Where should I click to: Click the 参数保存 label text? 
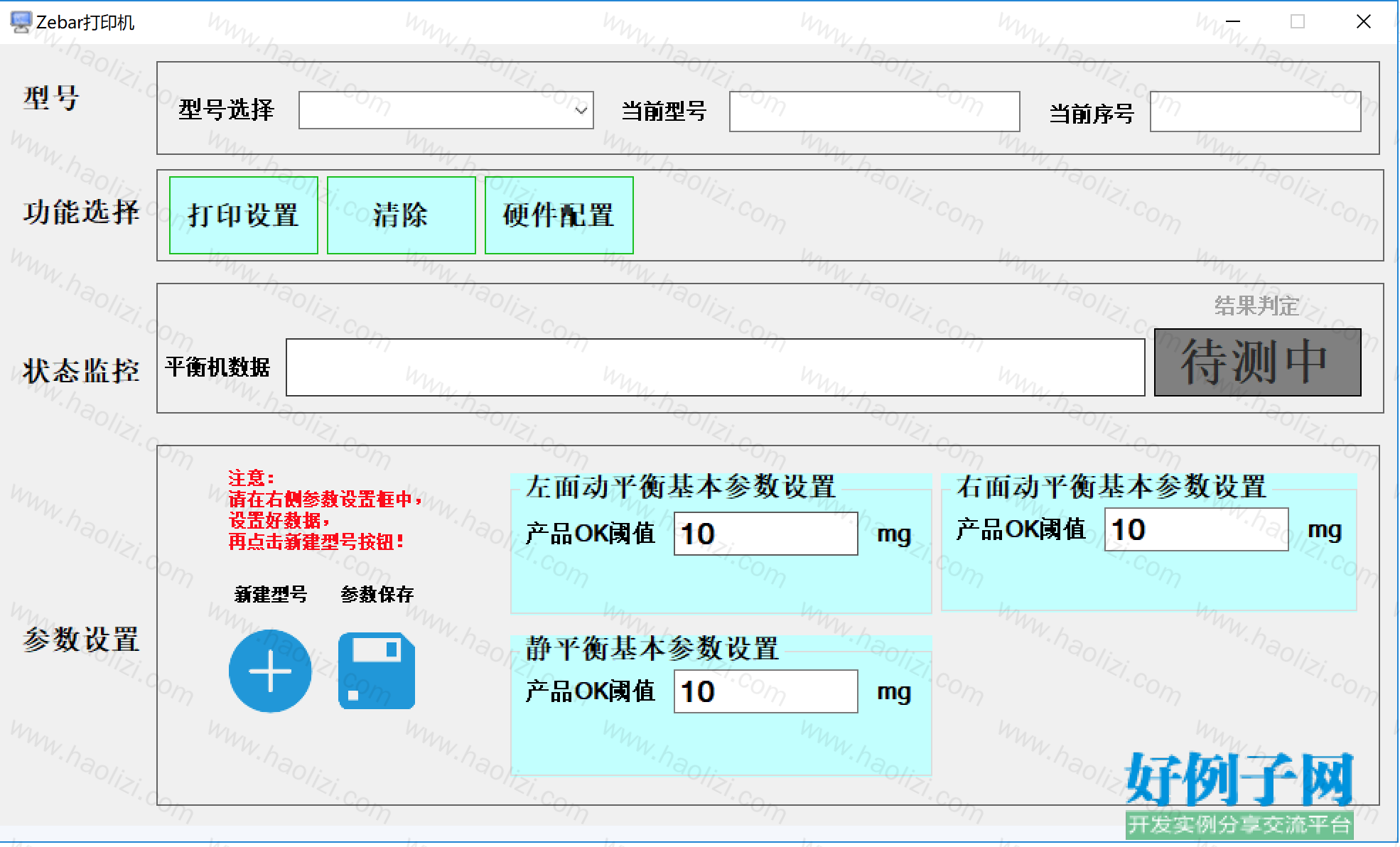tap(377, 594)
